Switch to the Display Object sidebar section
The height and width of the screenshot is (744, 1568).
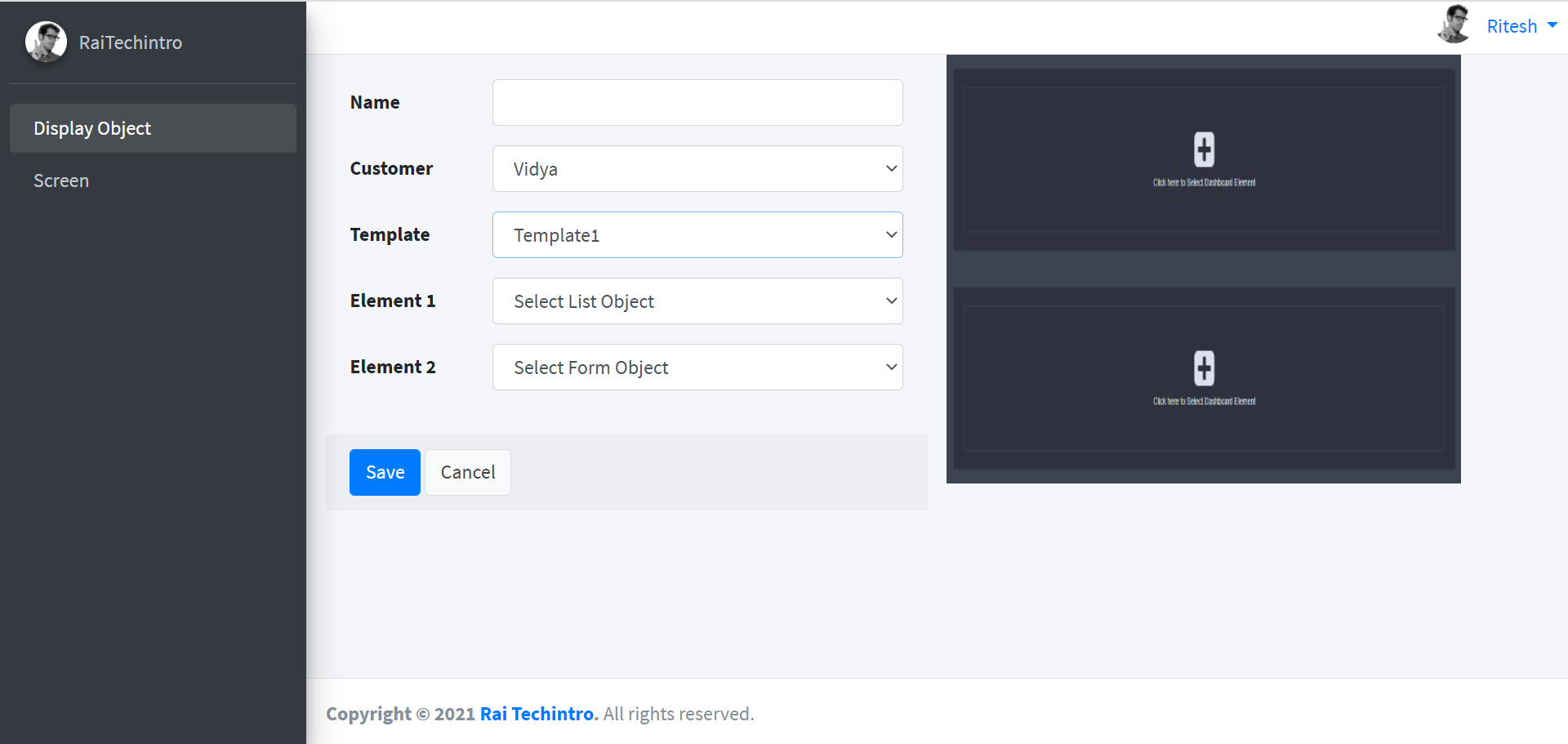pyautogui.click(x=92, y=128)
